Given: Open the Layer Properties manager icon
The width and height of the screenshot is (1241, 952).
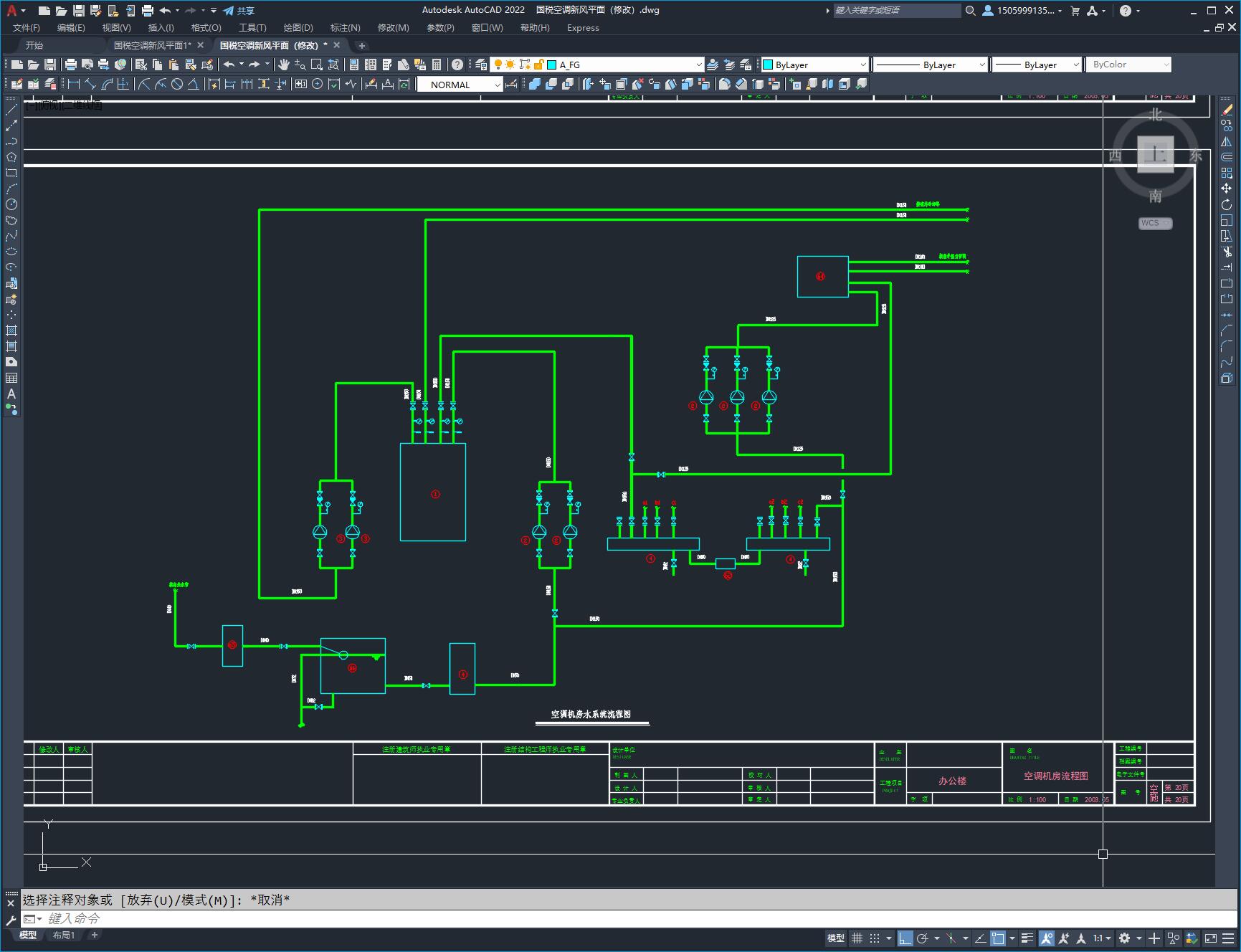Looking at the screenshot, I should pos(481,65).
